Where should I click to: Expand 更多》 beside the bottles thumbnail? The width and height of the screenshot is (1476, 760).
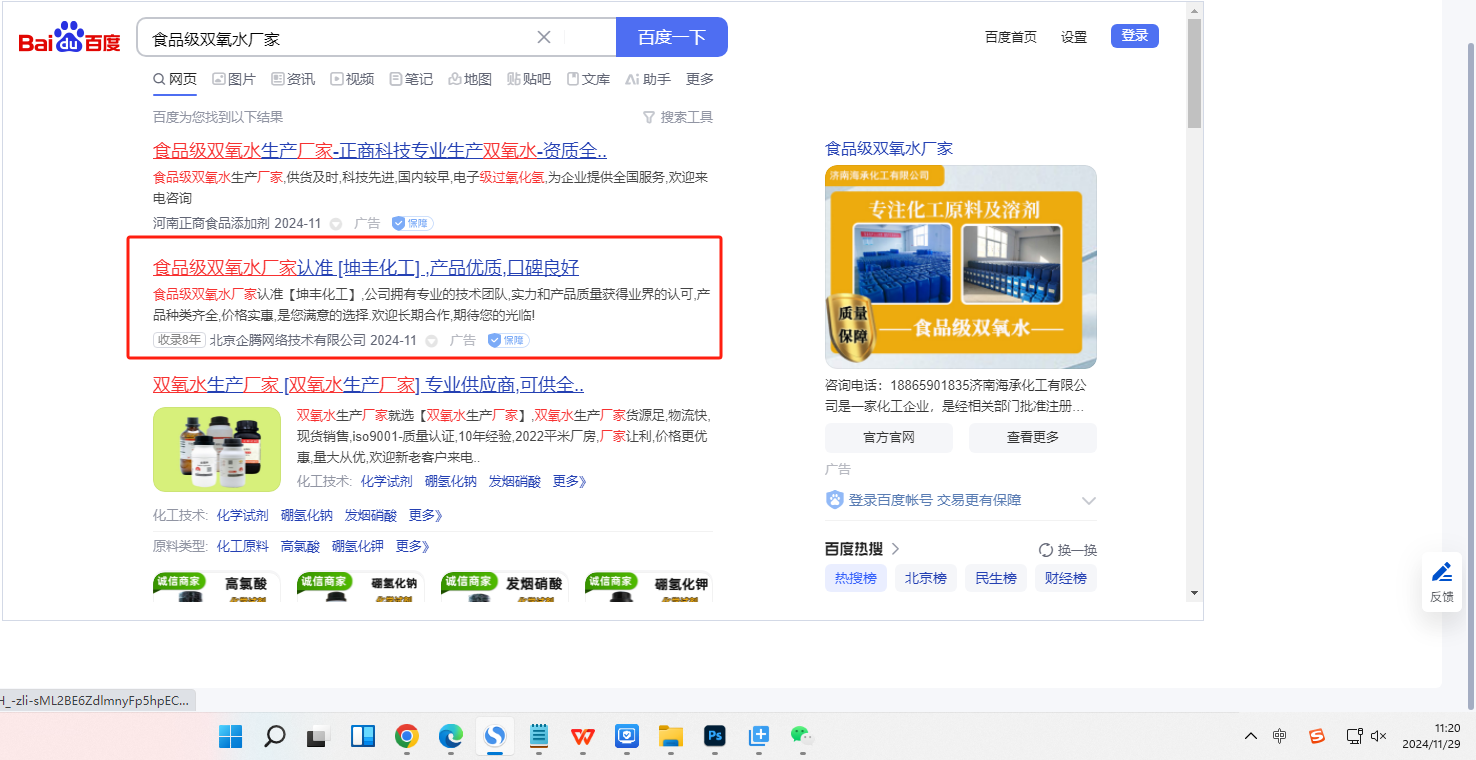point(570,481)
